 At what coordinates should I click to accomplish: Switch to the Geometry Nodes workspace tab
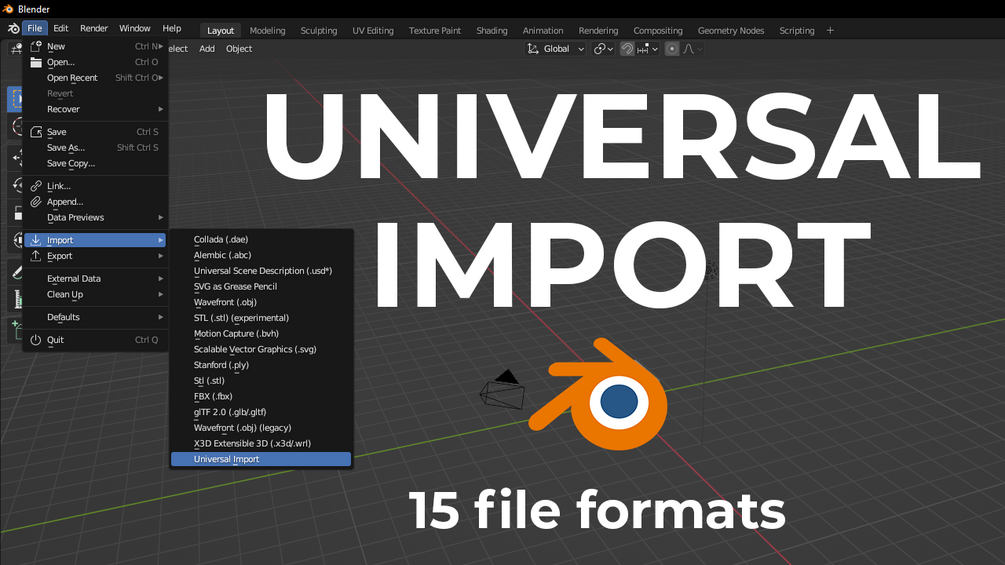731,31
